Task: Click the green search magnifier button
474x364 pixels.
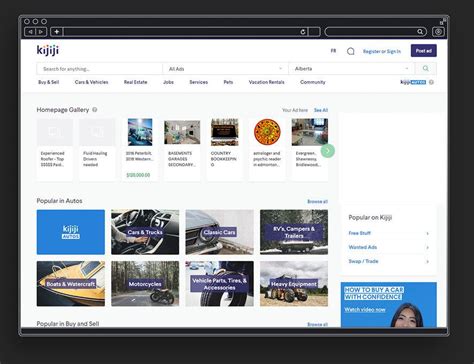Action: coord(426,69)
